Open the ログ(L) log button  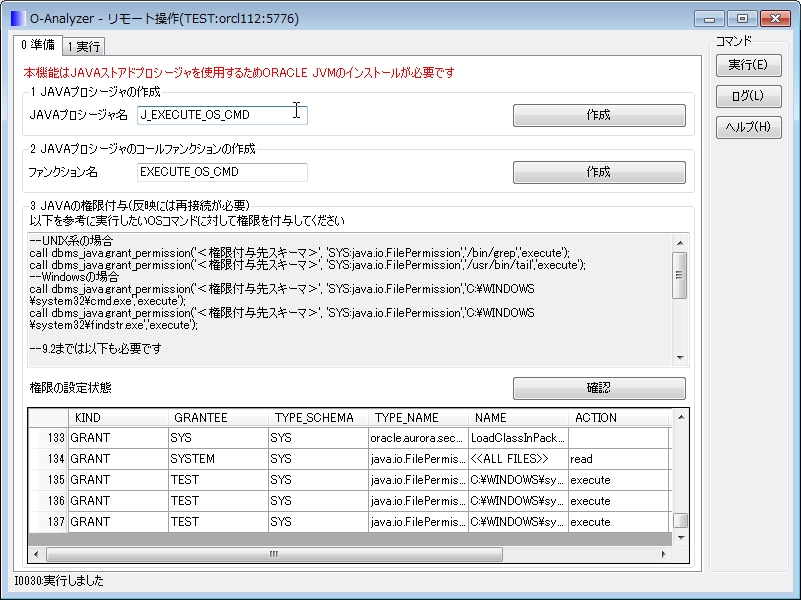tap(748, 96)
